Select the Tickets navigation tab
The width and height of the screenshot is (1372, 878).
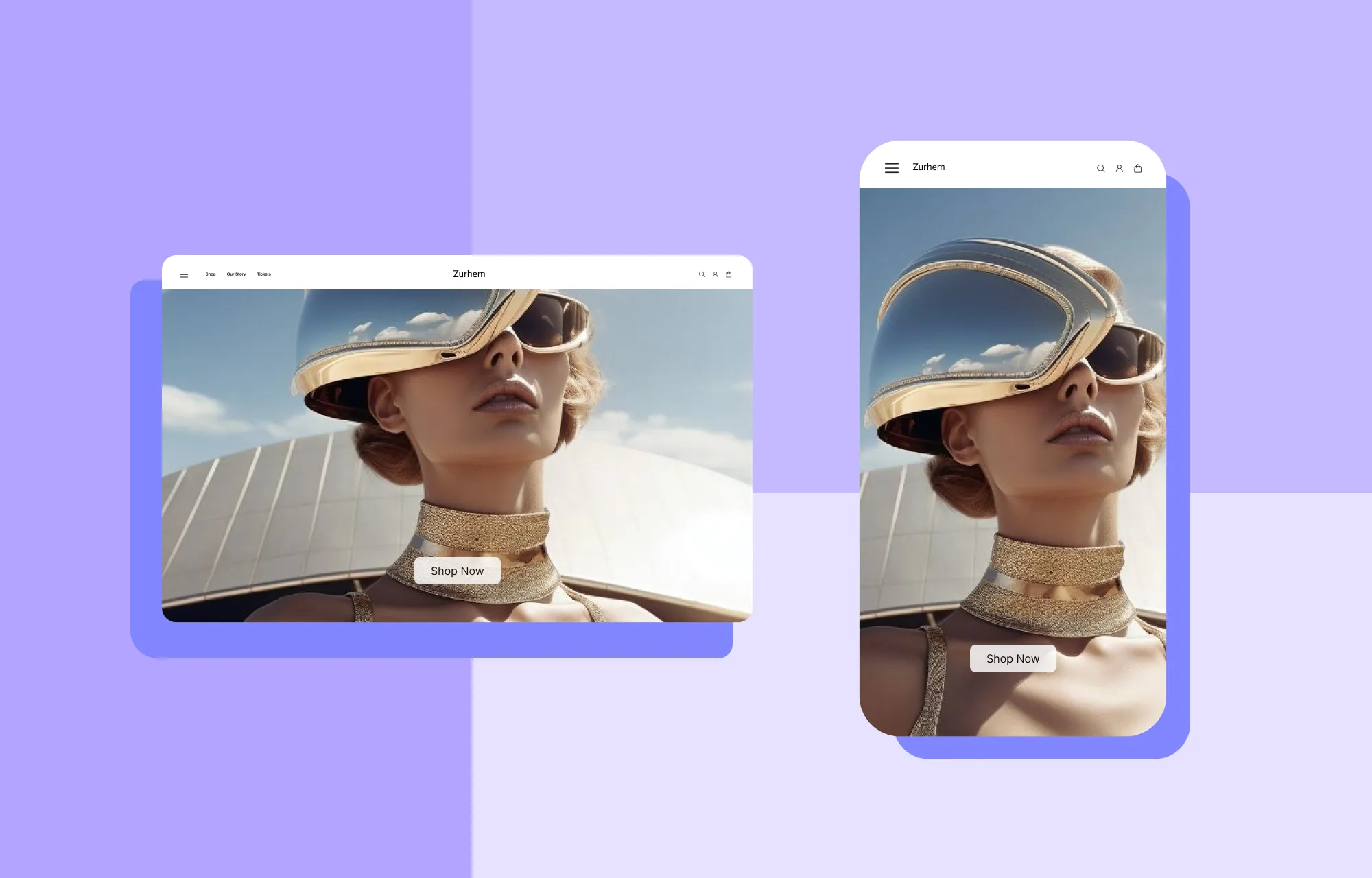click(x=264, y=274)
